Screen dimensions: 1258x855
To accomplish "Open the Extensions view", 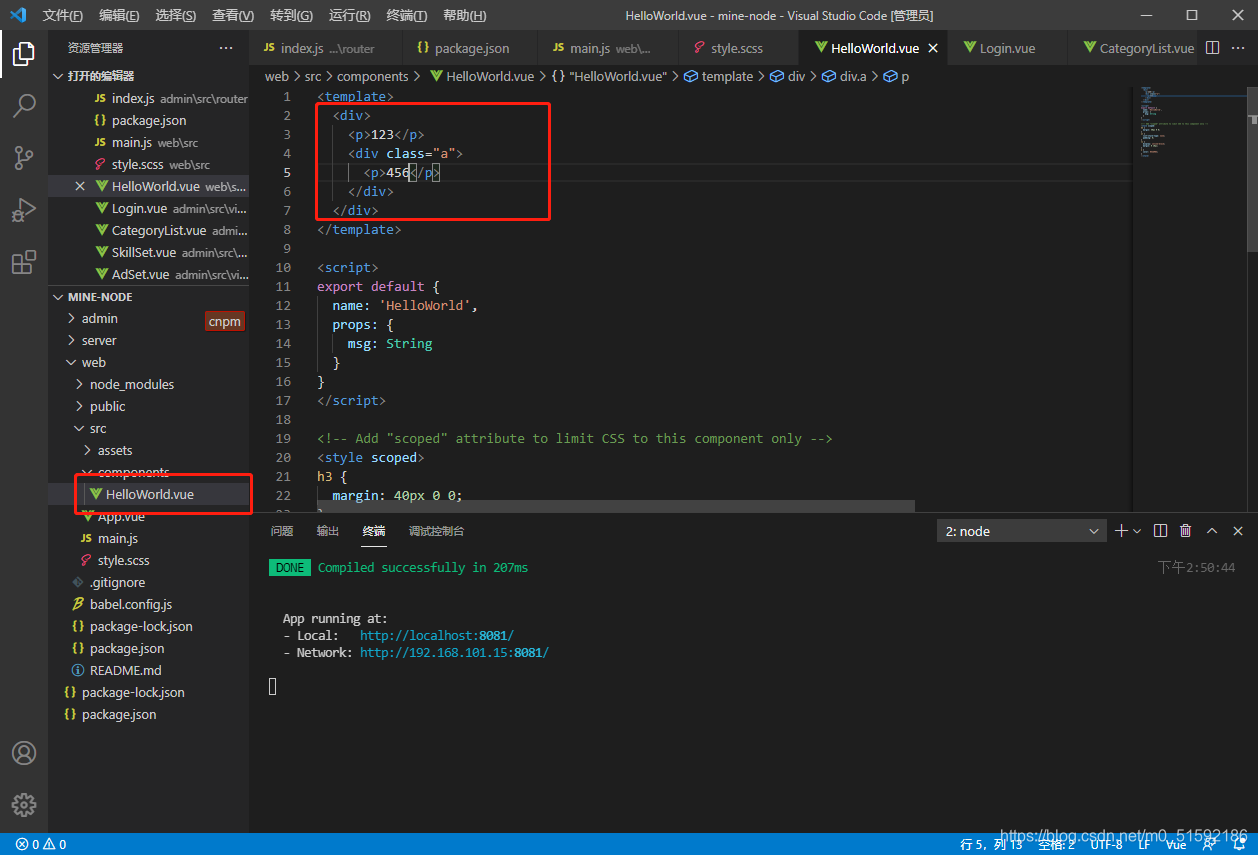I will pyautogui.click(x=24, y=262).
